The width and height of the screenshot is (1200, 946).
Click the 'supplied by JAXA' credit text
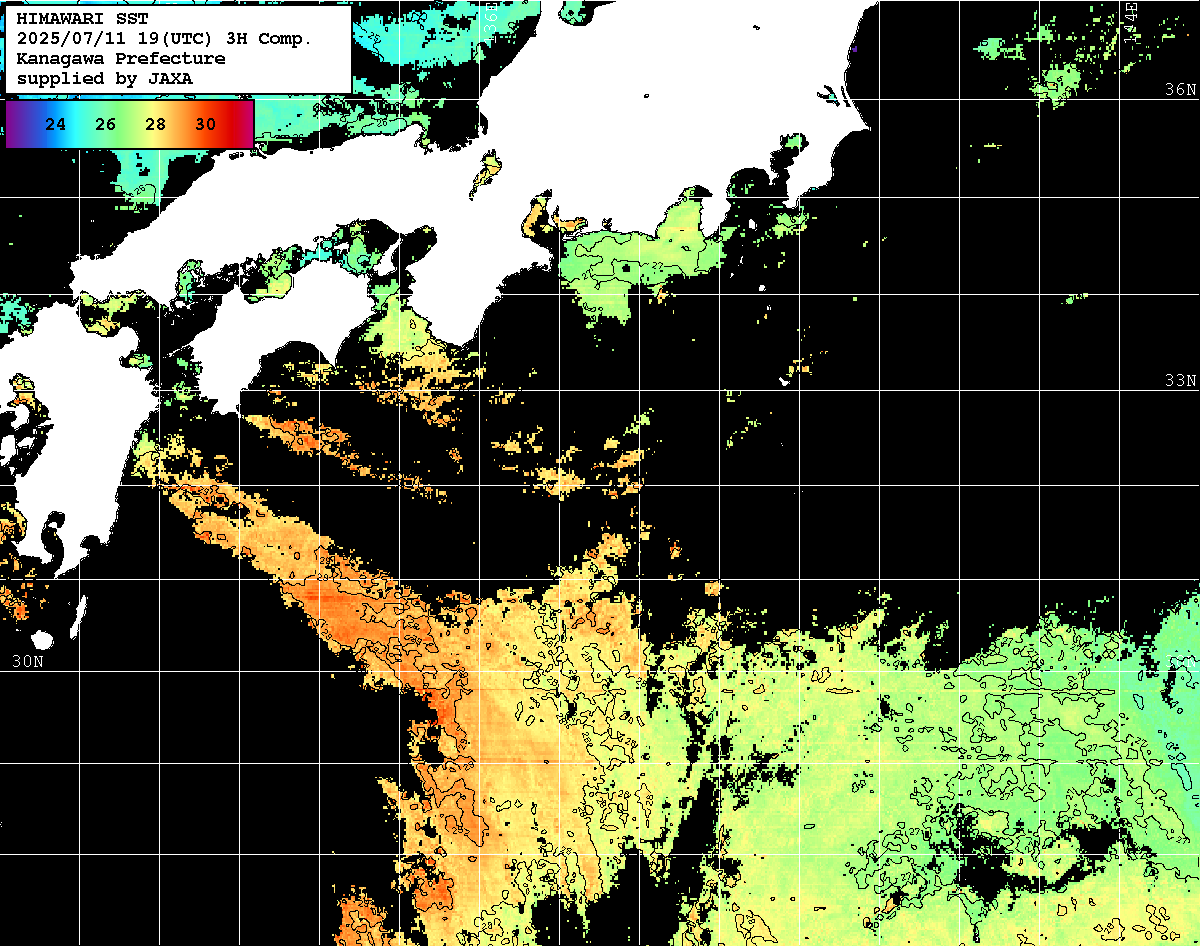pos(105,78)
